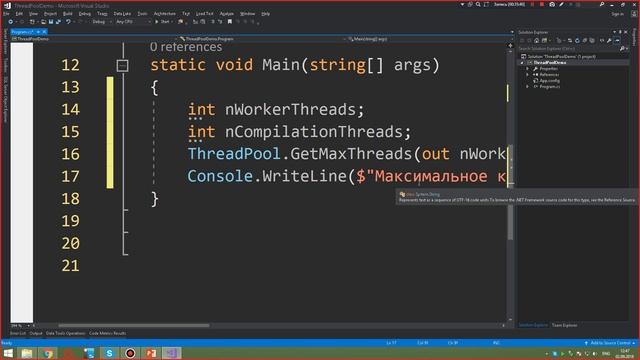Click Solution Explorer View Code icon
The width and height of the screenshot is (640, 360).
602,40
